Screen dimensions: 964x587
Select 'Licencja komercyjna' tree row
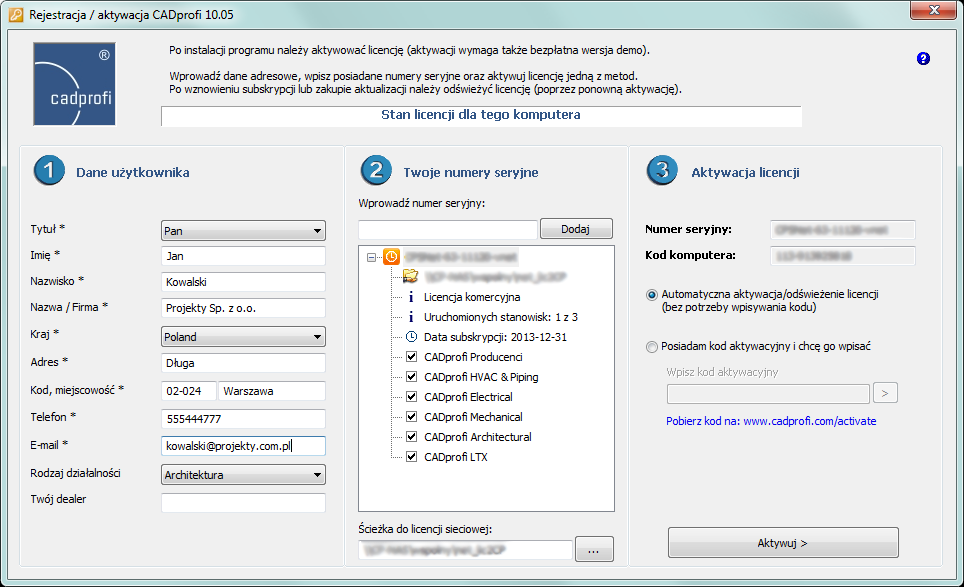pos(472,297)
